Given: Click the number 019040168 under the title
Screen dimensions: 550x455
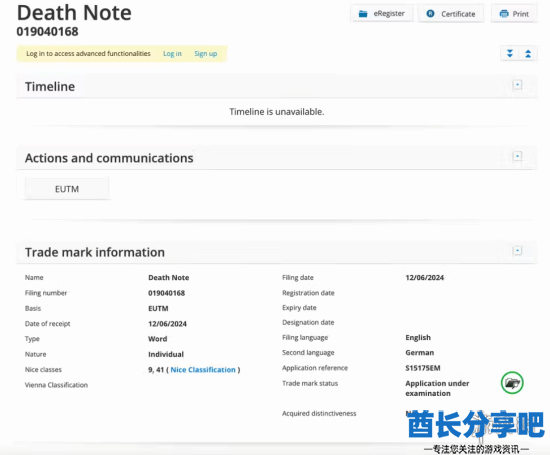Looking at the screenshot, I should 47,32.
